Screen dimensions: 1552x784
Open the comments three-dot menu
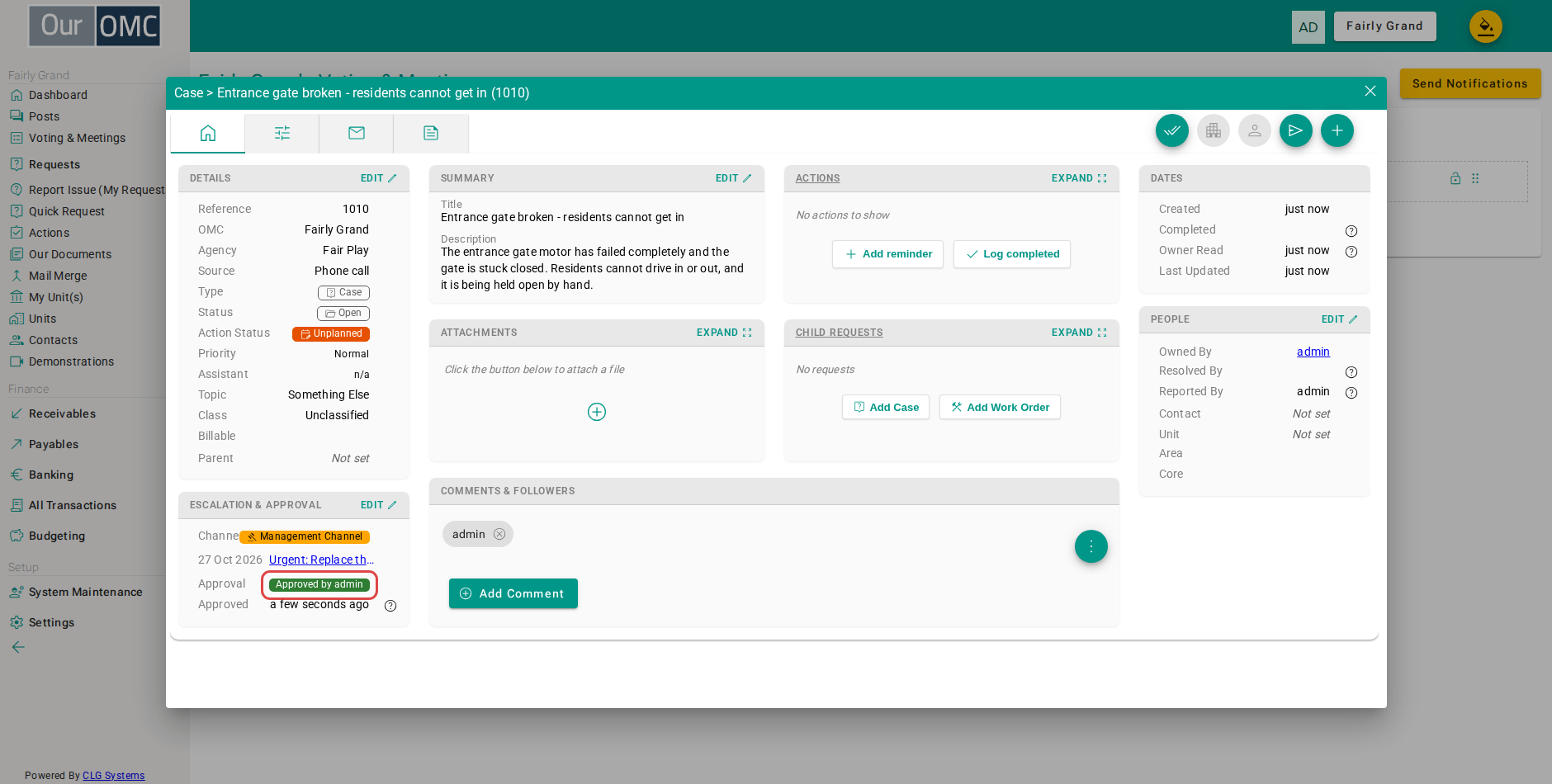tap(1091, 546)
